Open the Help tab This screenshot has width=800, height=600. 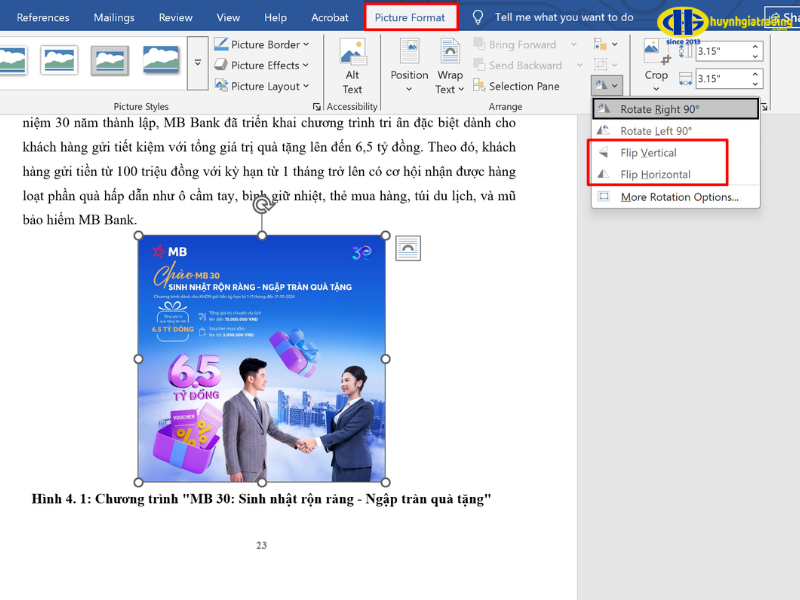click(276, 17)
